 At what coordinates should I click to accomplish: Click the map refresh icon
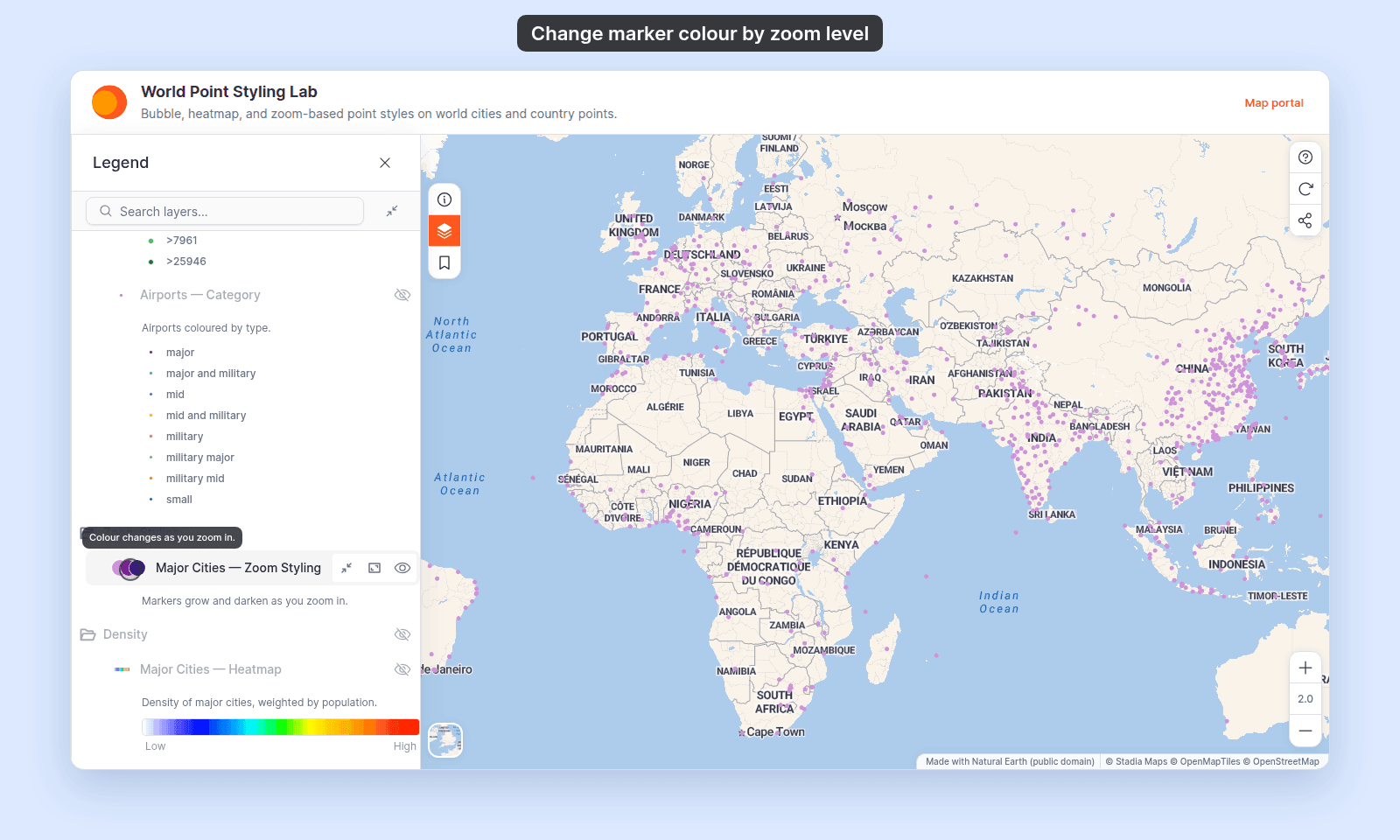pyautogui.click(x=1305, y=189)
